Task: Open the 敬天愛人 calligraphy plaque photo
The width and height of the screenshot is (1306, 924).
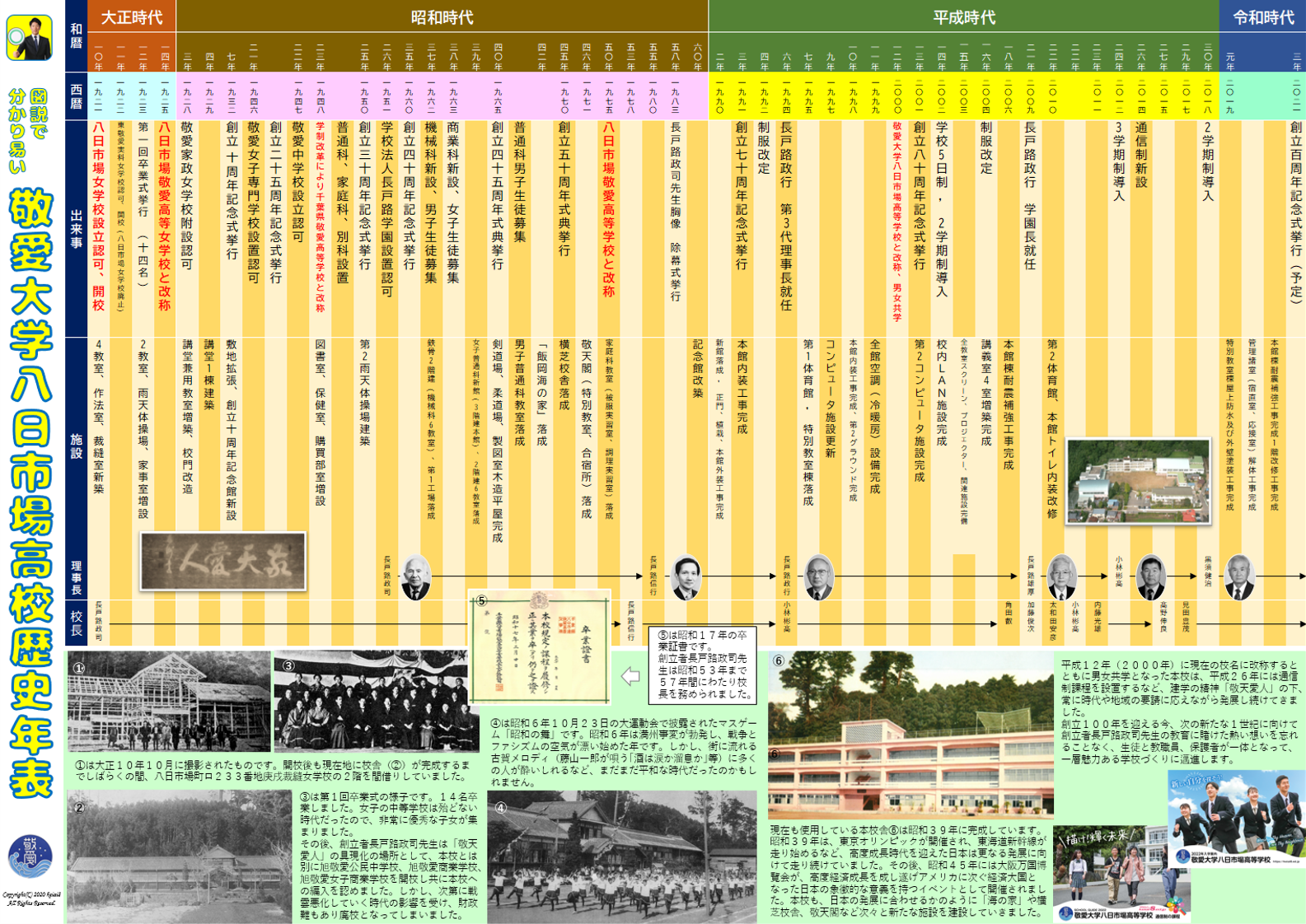Action: point(222,562)
